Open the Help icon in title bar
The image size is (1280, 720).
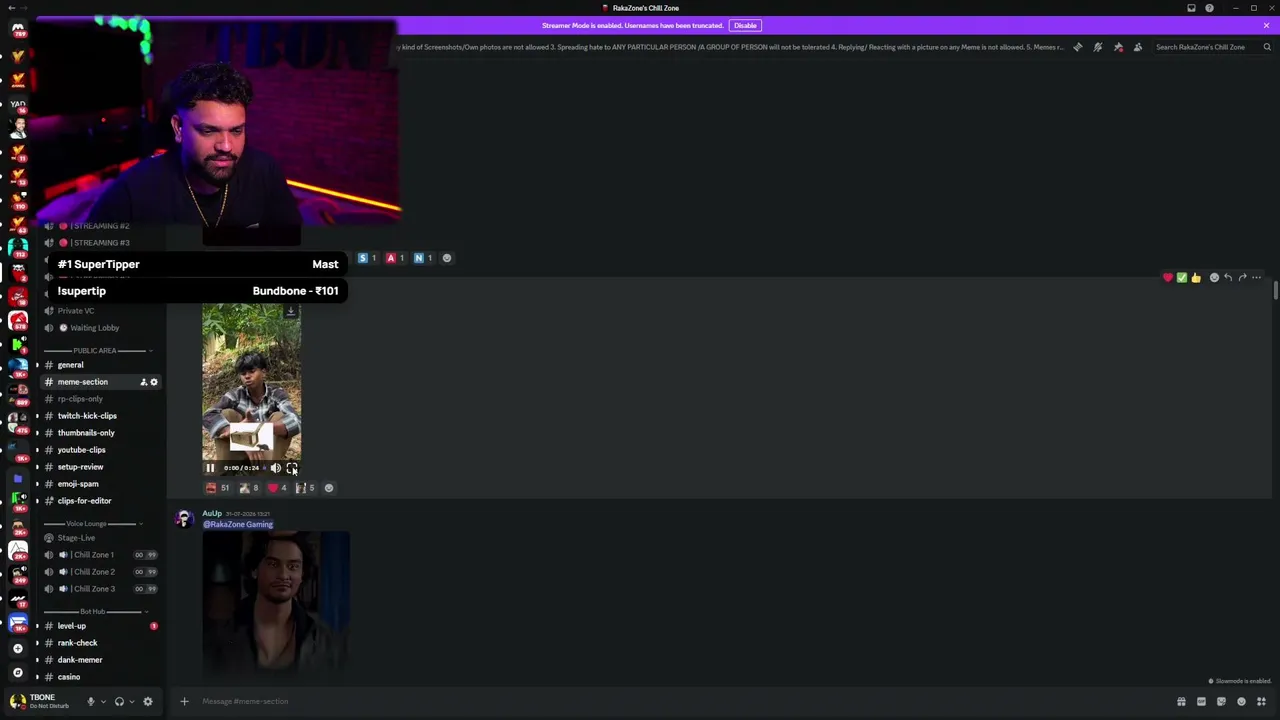point(1209,8)
